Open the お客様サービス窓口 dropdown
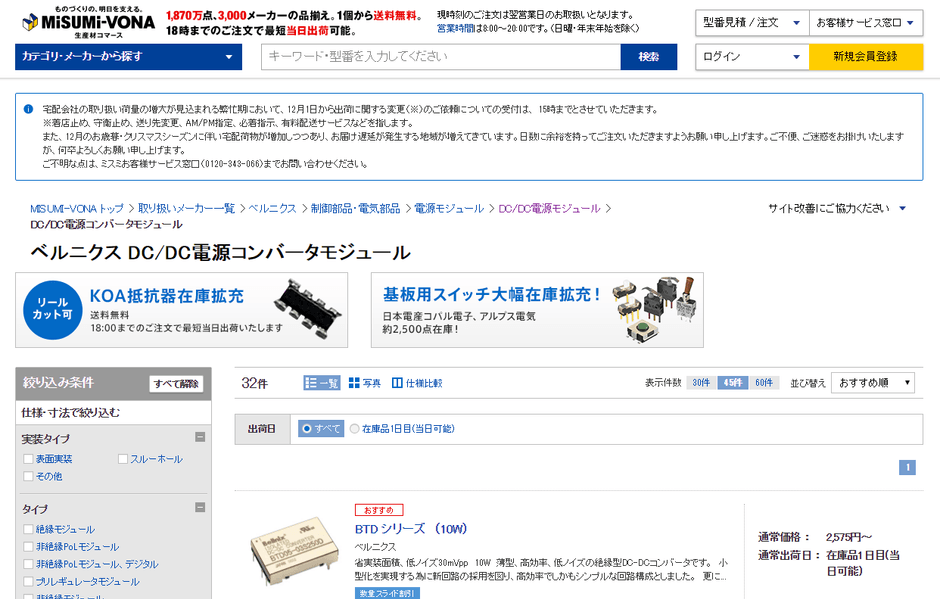940x599 pixels. point(866,23)
